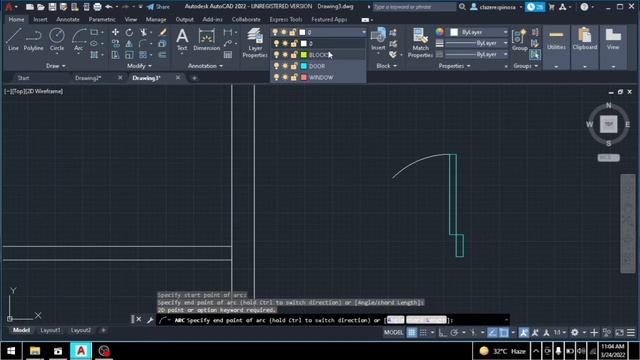Switch to the Layout1 tab
This screenshot has width=640, height=360.
50,330
